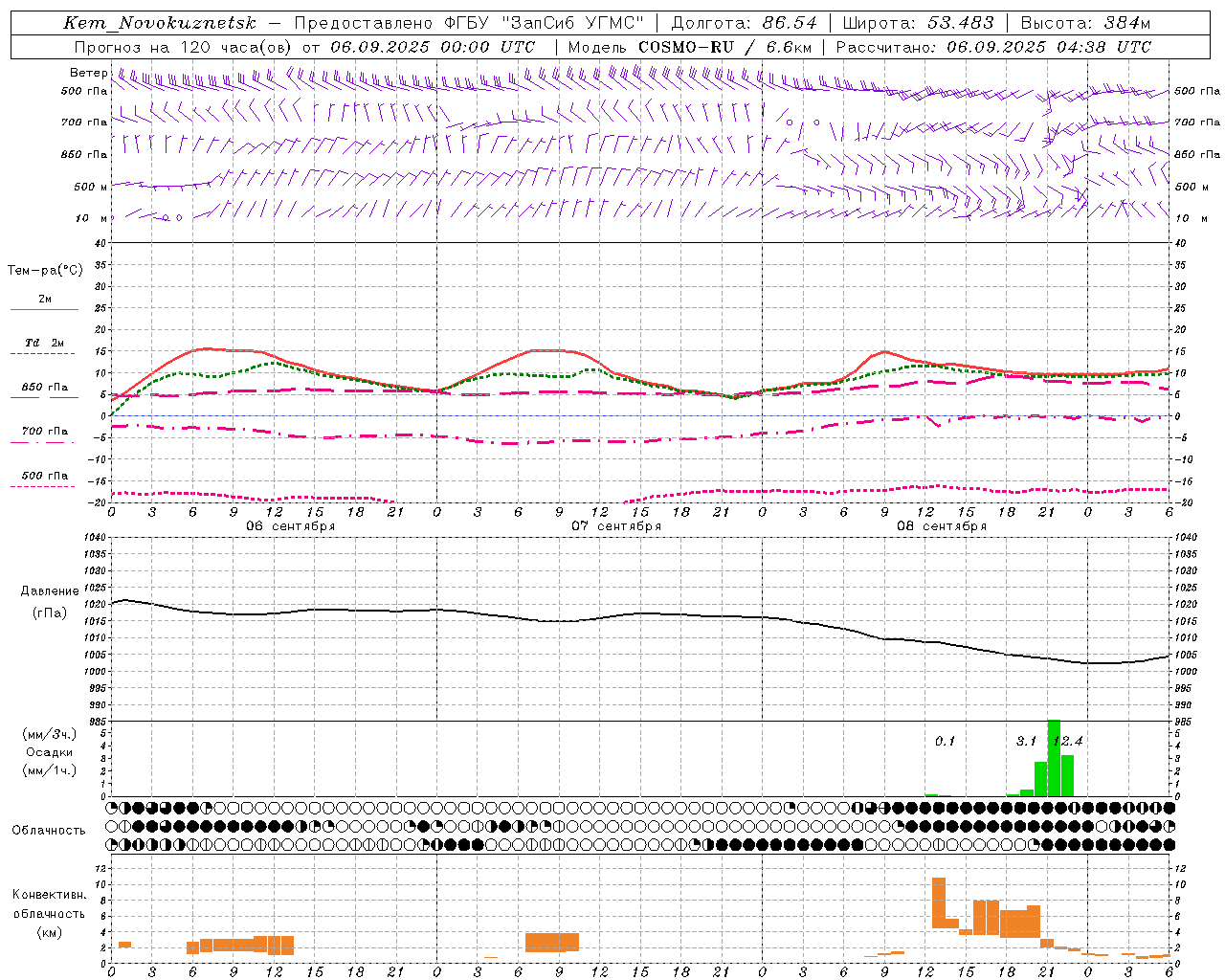Viewport: 1225px width, 980px height.
Task: Click the 'Широта: 53.483' header value
Action: point(919,23)
